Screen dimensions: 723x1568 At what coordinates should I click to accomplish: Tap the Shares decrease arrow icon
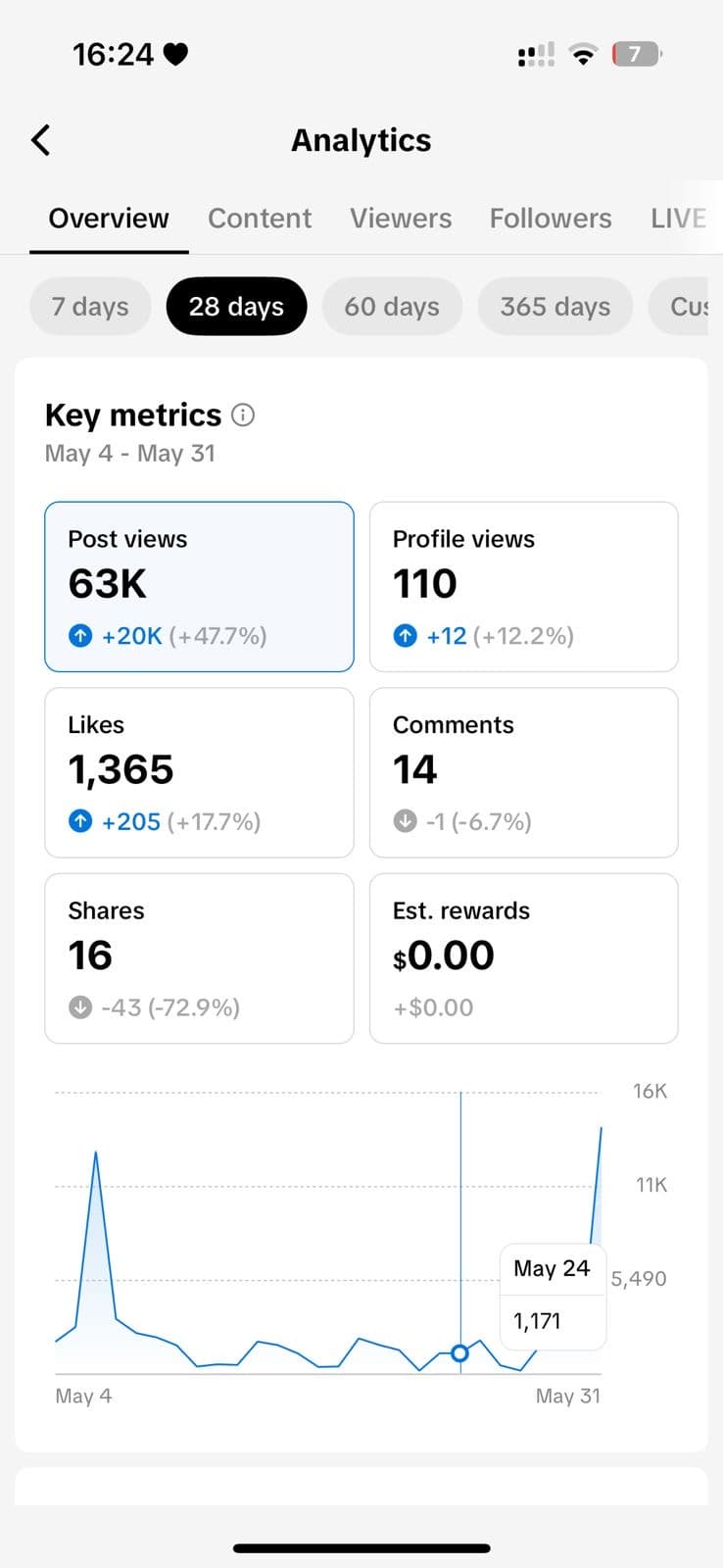click(x=80, y=1007)
